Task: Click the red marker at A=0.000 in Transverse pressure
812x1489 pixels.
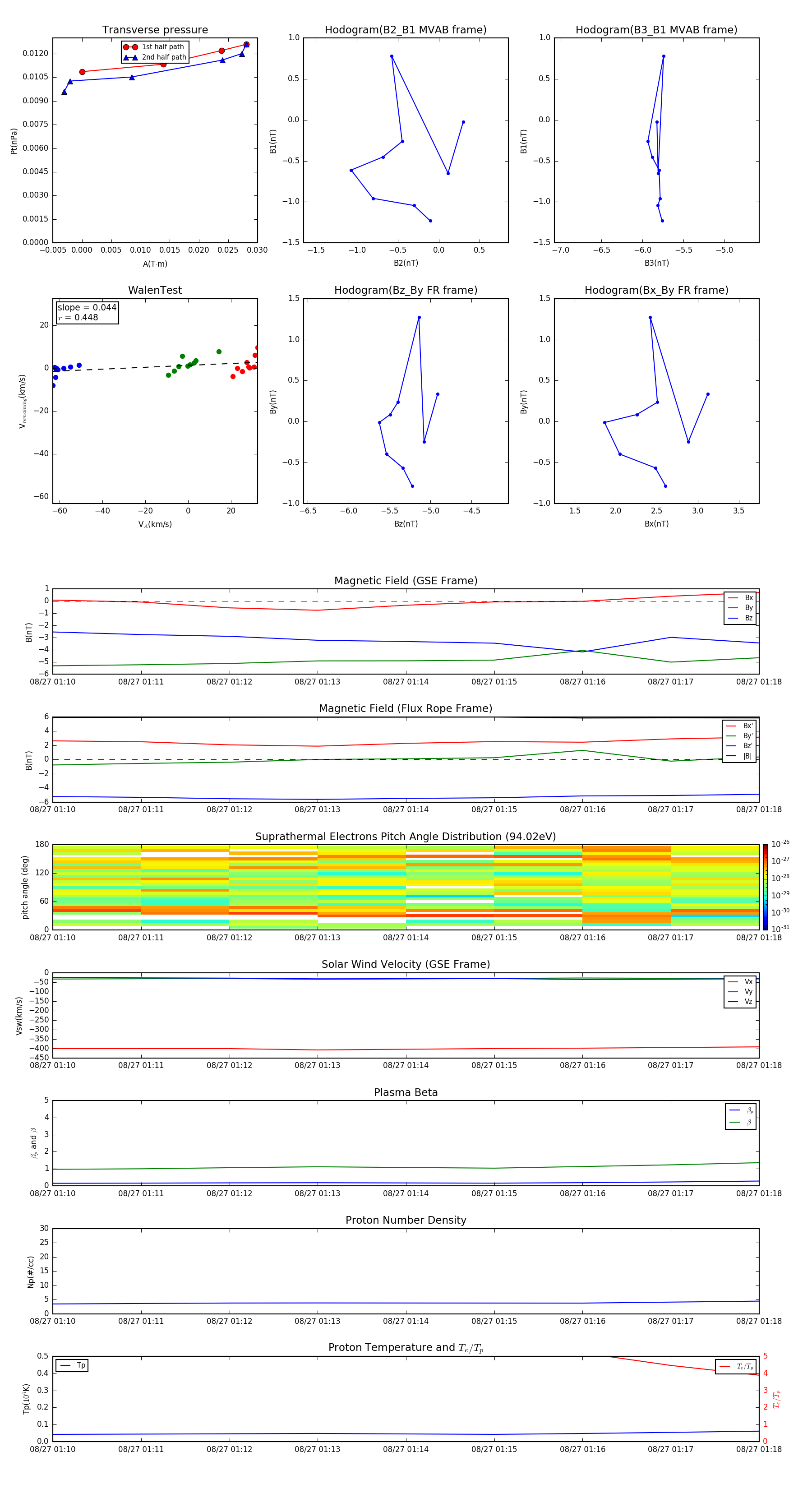Action: [82, 72]
